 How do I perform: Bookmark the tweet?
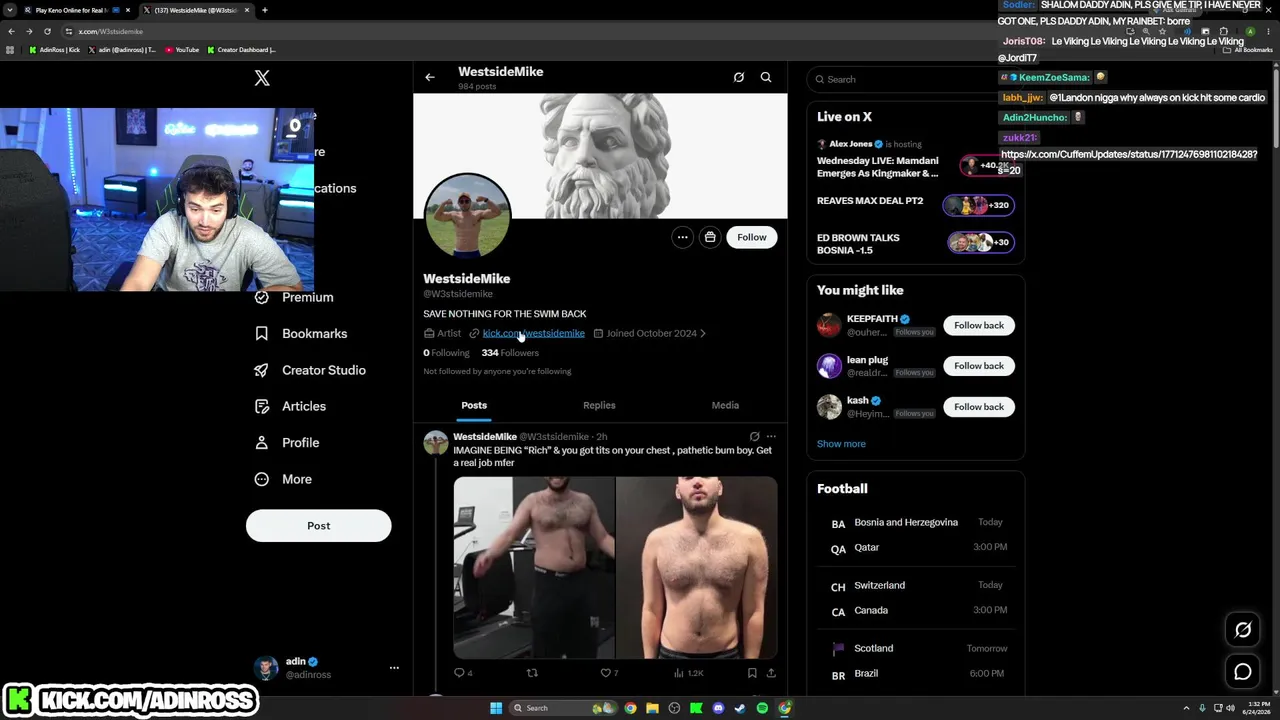tap(752, 673)
